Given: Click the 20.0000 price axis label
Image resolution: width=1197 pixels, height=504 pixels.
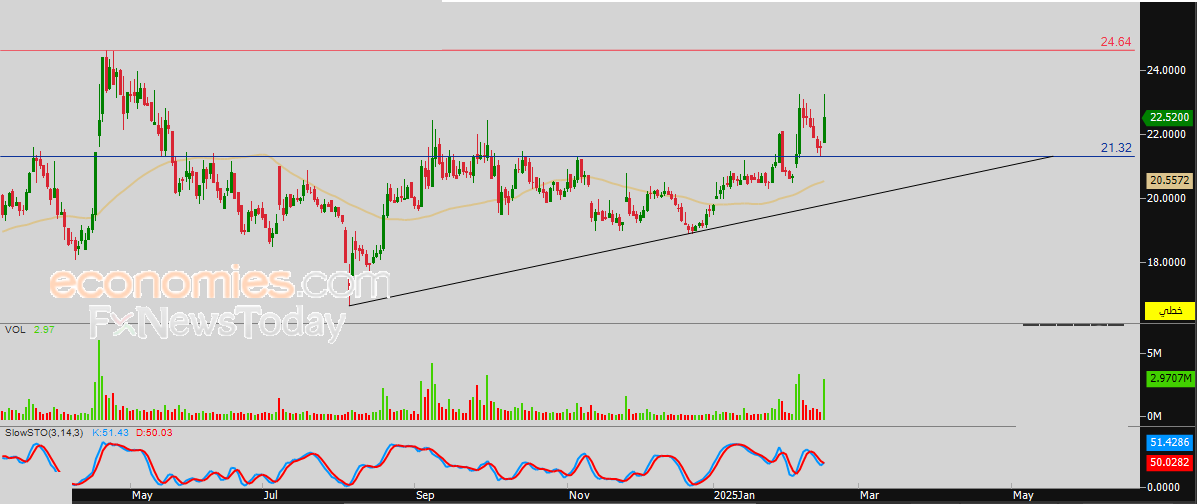Looking at the screenshot, I should [1164, 199].
